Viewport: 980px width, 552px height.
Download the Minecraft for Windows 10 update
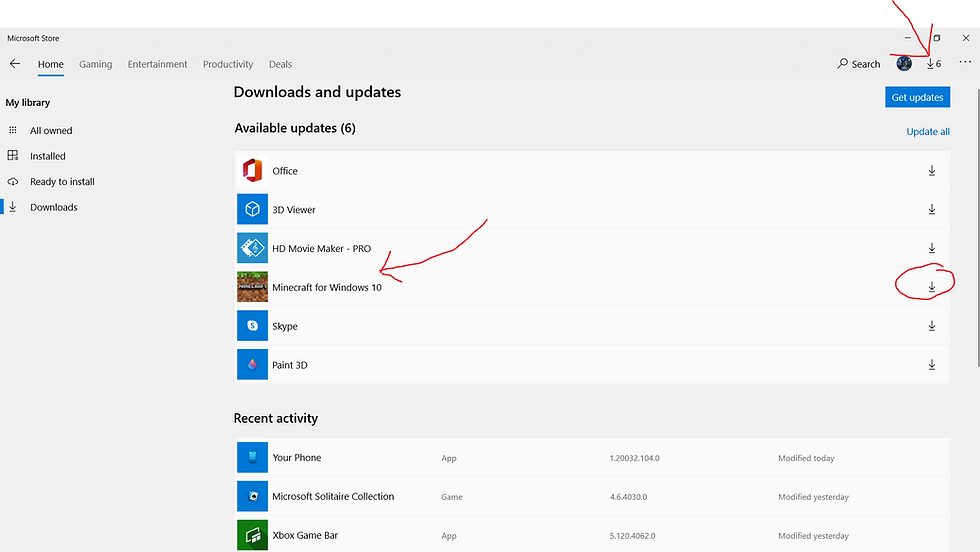coord(931,287)
